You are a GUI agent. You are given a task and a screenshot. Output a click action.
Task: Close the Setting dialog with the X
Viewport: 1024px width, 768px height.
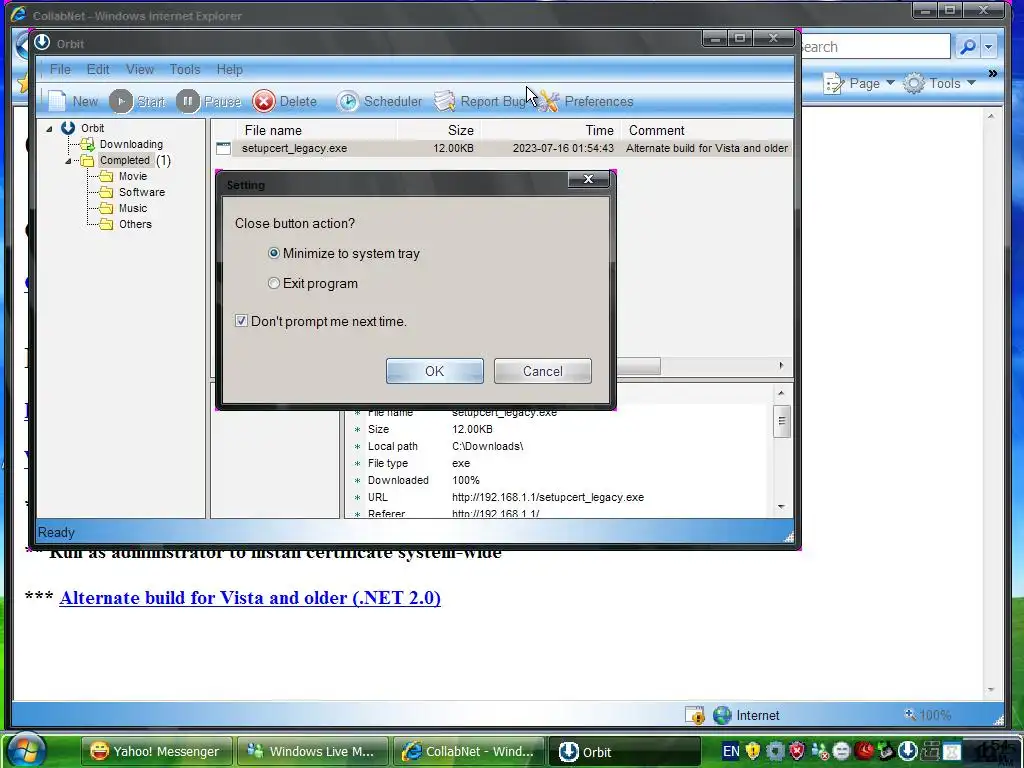[x=588, y=179]
